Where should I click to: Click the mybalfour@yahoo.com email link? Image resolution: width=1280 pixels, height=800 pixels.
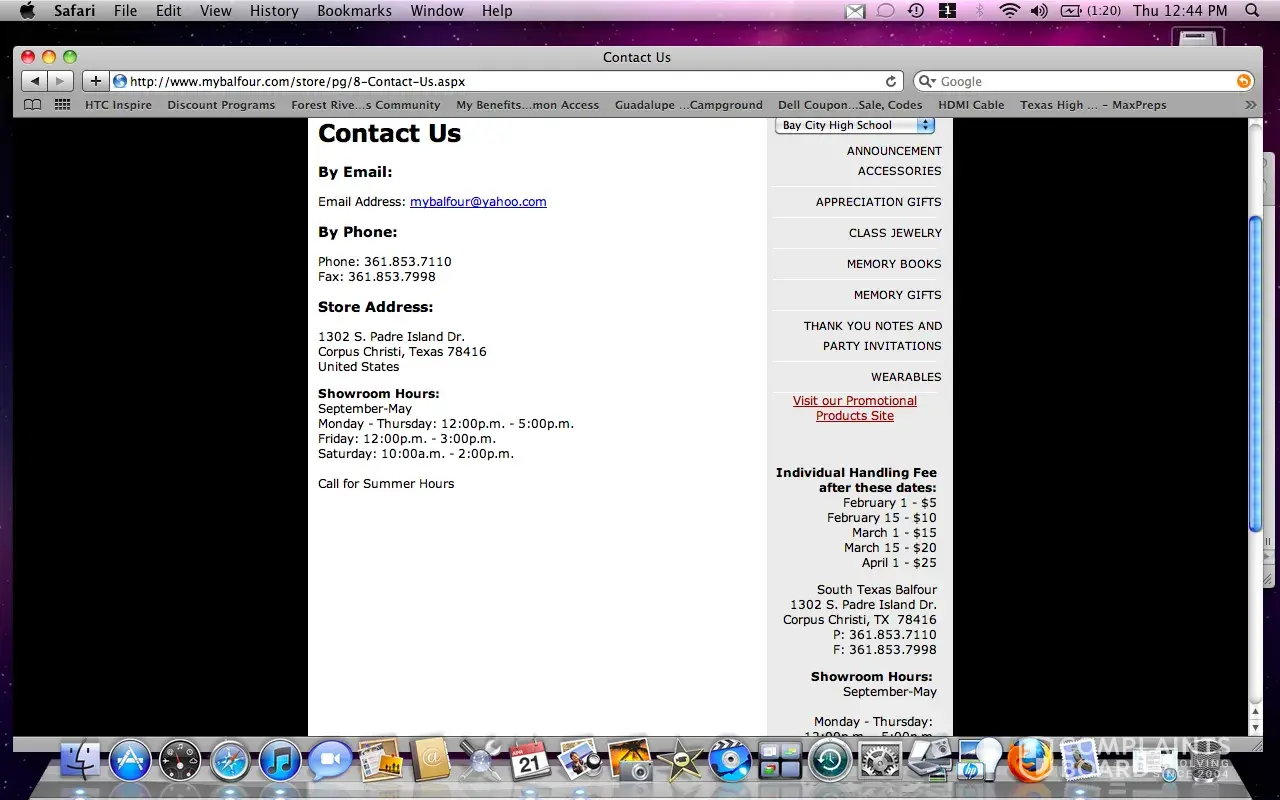coord(478,202)
